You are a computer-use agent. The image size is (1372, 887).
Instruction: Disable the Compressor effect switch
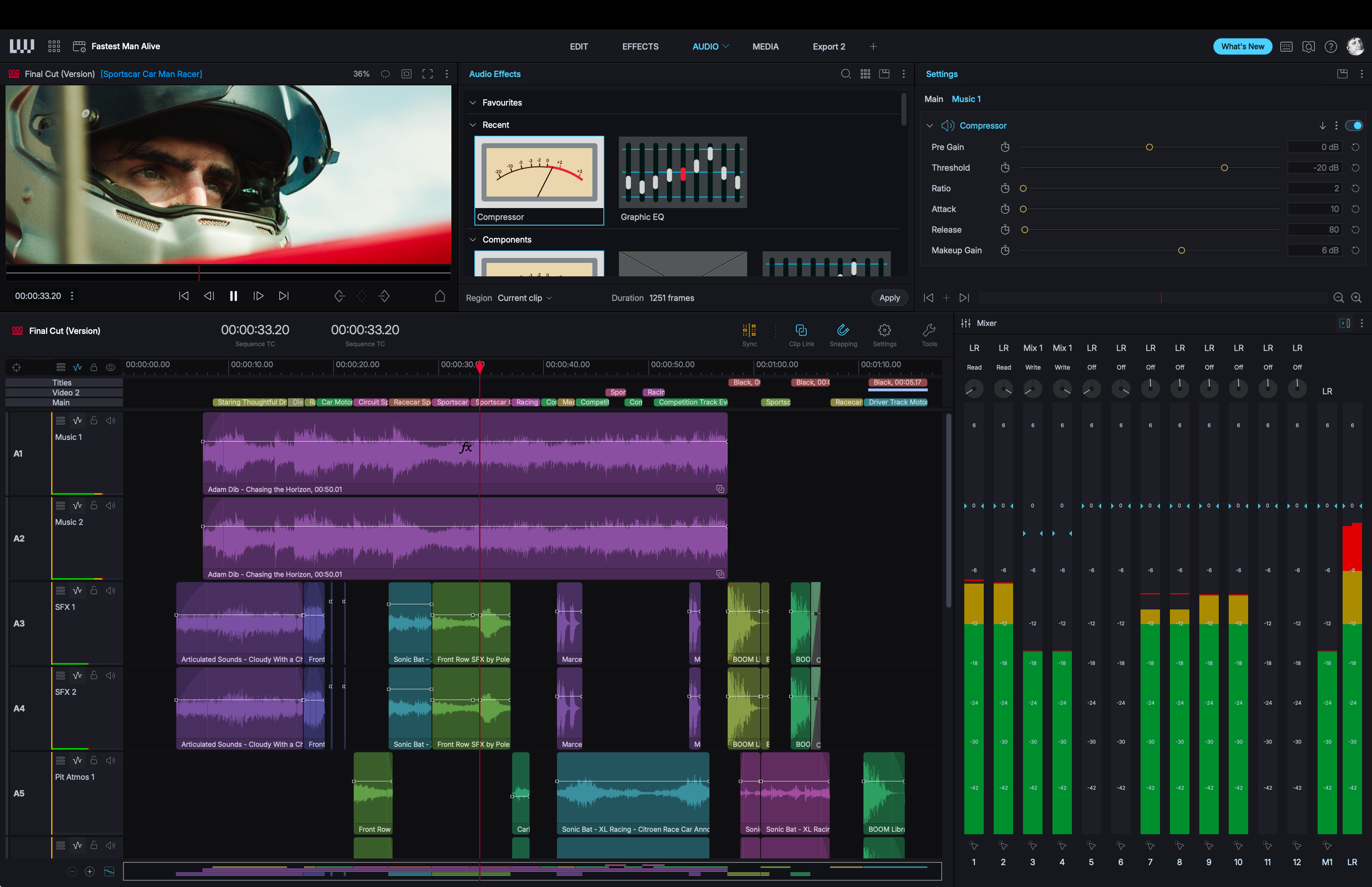pos(1354,125)
